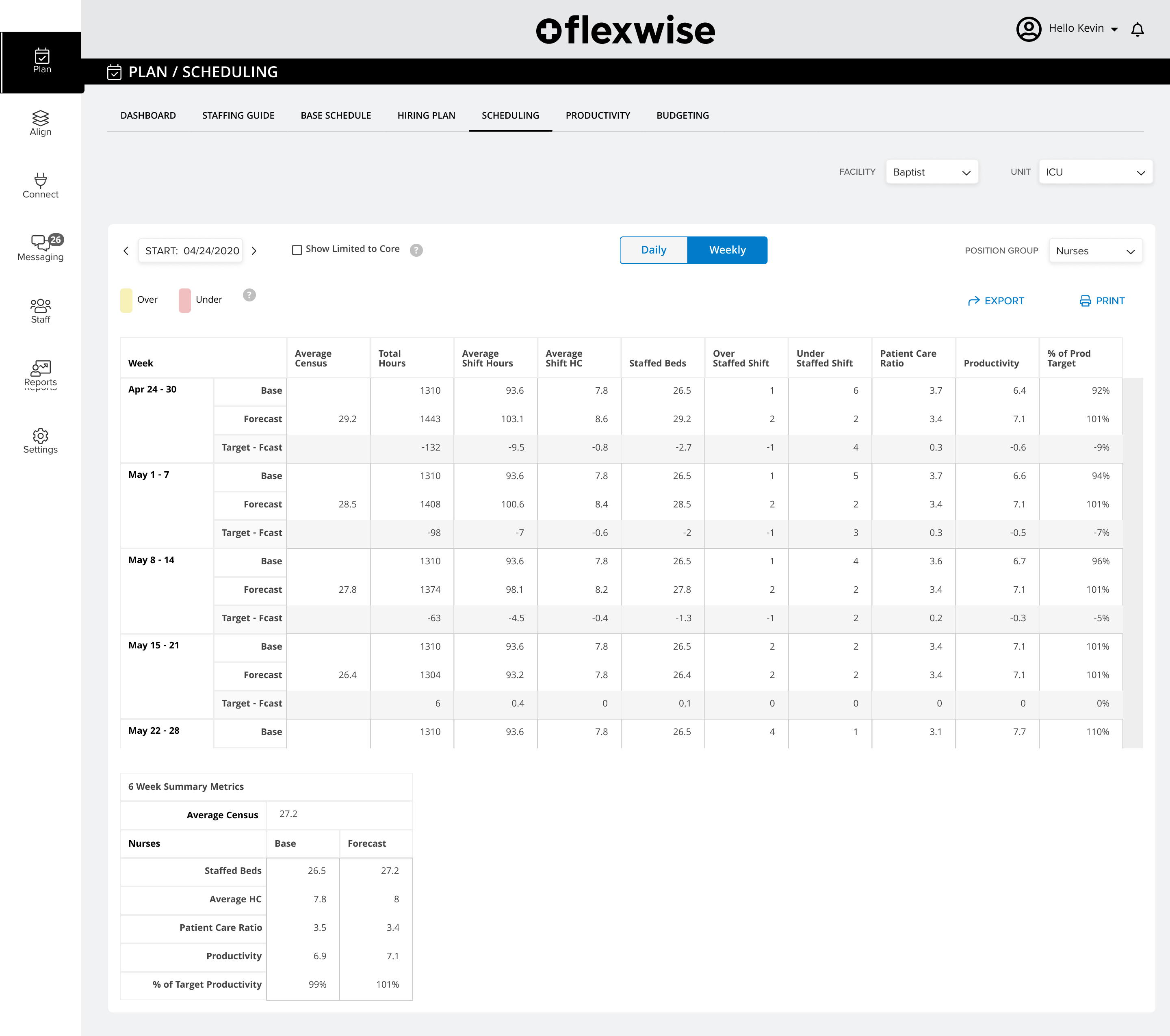
Task: Open the Dashboard tab
Action: (x=148, y=116)
